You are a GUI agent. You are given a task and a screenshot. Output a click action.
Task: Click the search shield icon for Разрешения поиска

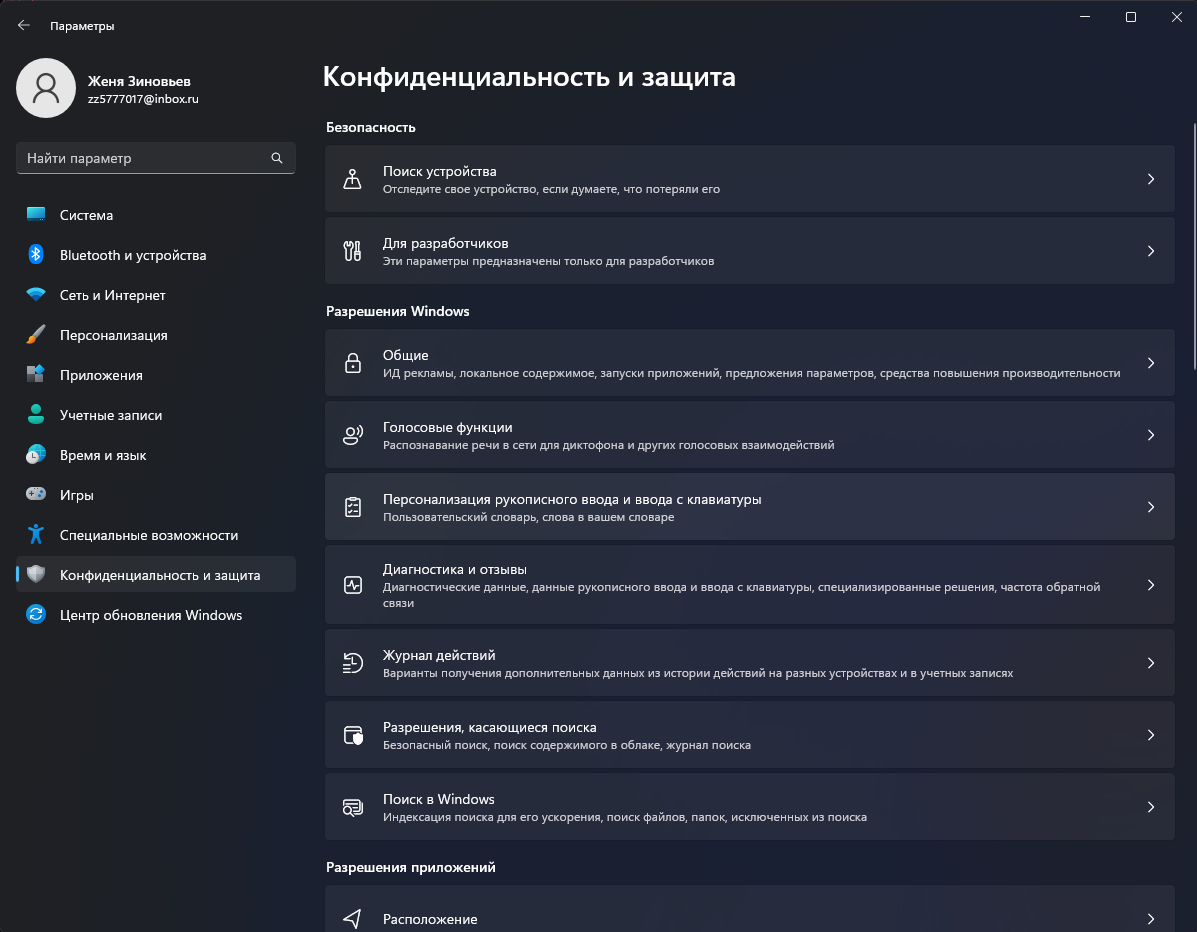tap(353, 734)
